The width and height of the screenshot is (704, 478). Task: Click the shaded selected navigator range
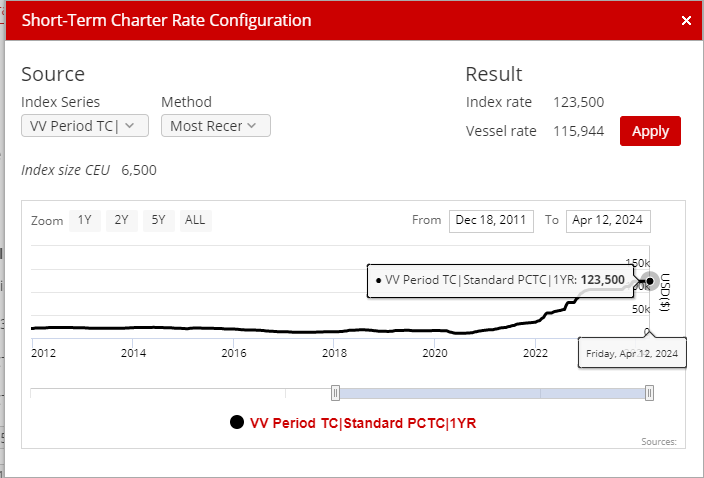tap(493, 393)
